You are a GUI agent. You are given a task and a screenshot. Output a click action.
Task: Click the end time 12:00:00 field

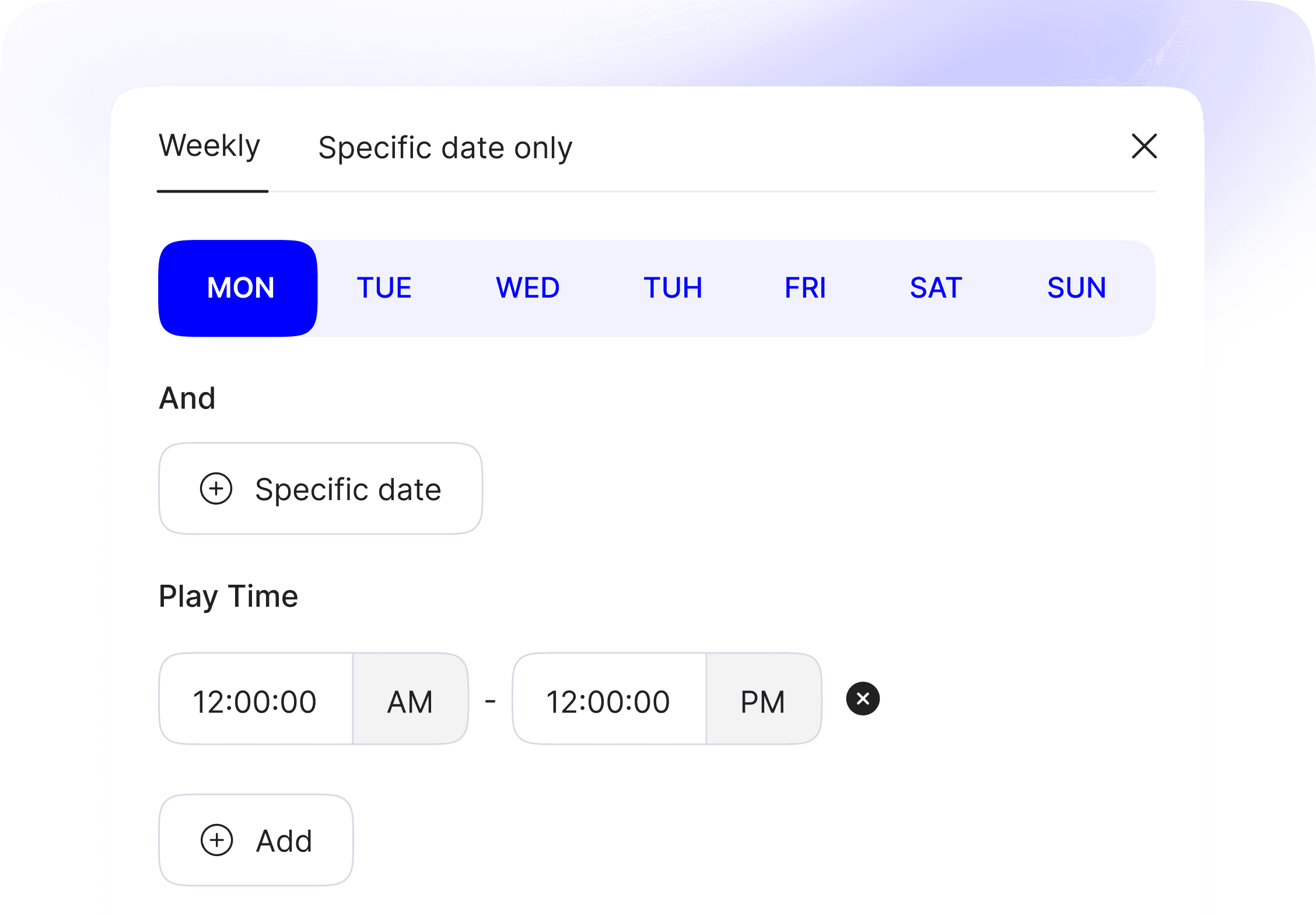click(608, 701)
